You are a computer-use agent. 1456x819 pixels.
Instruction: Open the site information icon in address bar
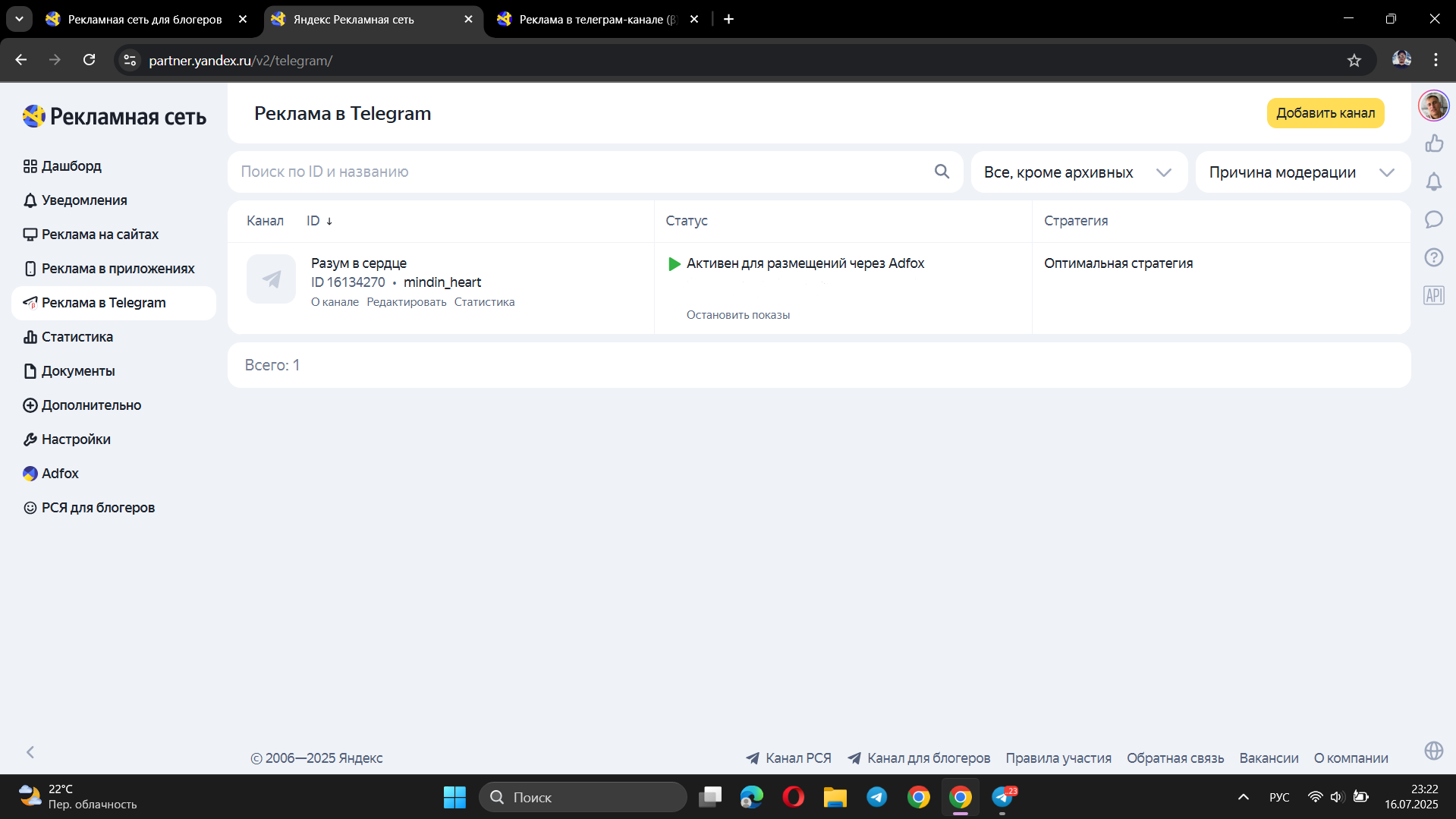tap(130, 60)
